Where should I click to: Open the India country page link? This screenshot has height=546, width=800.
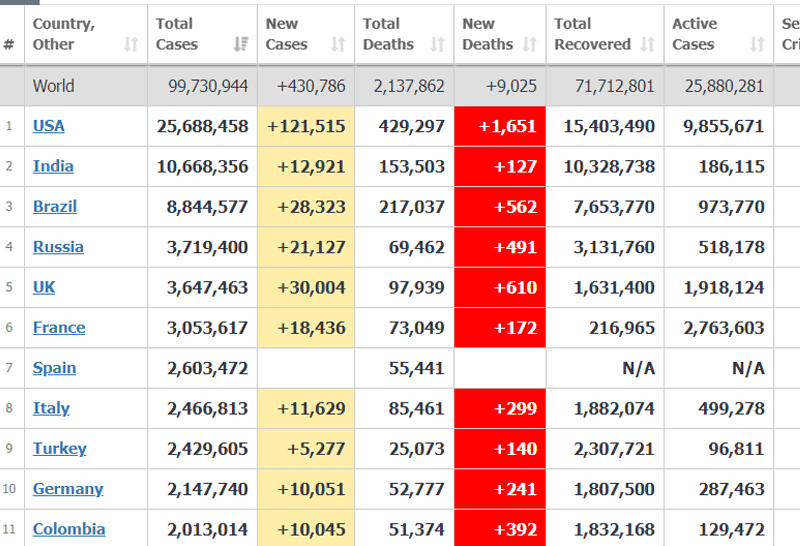click(53, 166)
